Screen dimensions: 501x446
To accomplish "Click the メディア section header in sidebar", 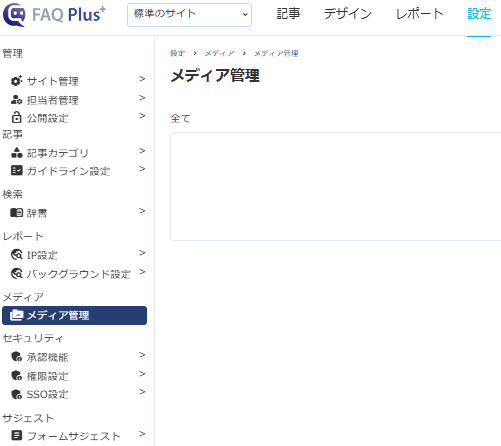I will pyautogui.click(x=23, y=297).
